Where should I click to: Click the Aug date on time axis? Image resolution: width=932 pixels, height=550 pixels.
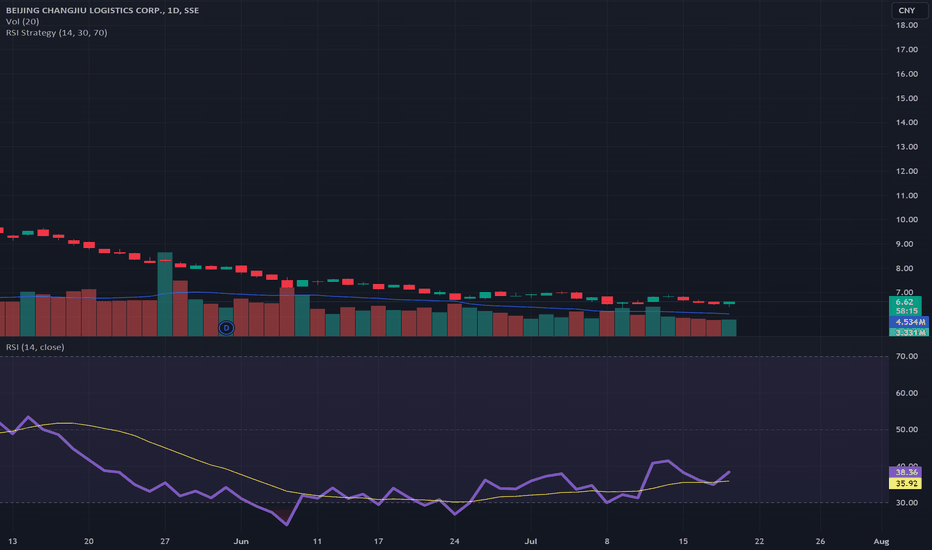click(881, 541)
